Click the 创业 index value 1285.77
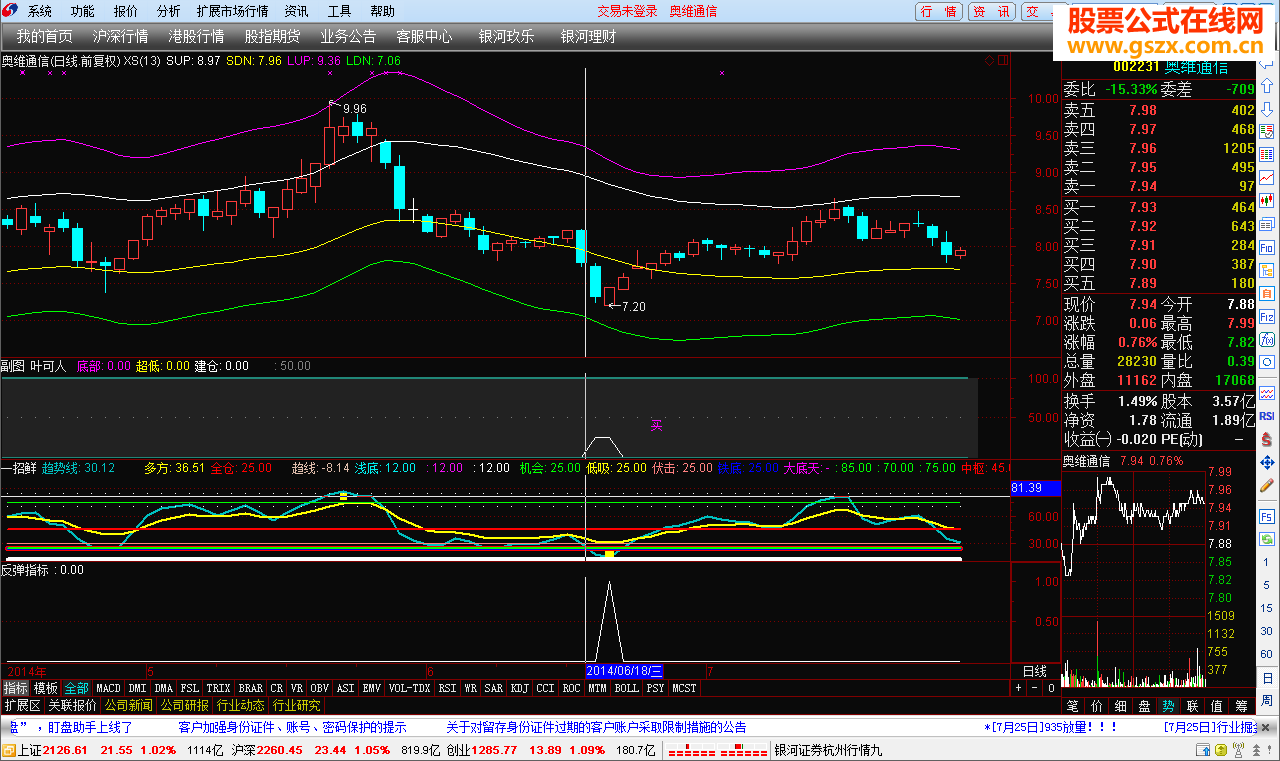This screenshot has height=761, width=1280. [495, 750]
